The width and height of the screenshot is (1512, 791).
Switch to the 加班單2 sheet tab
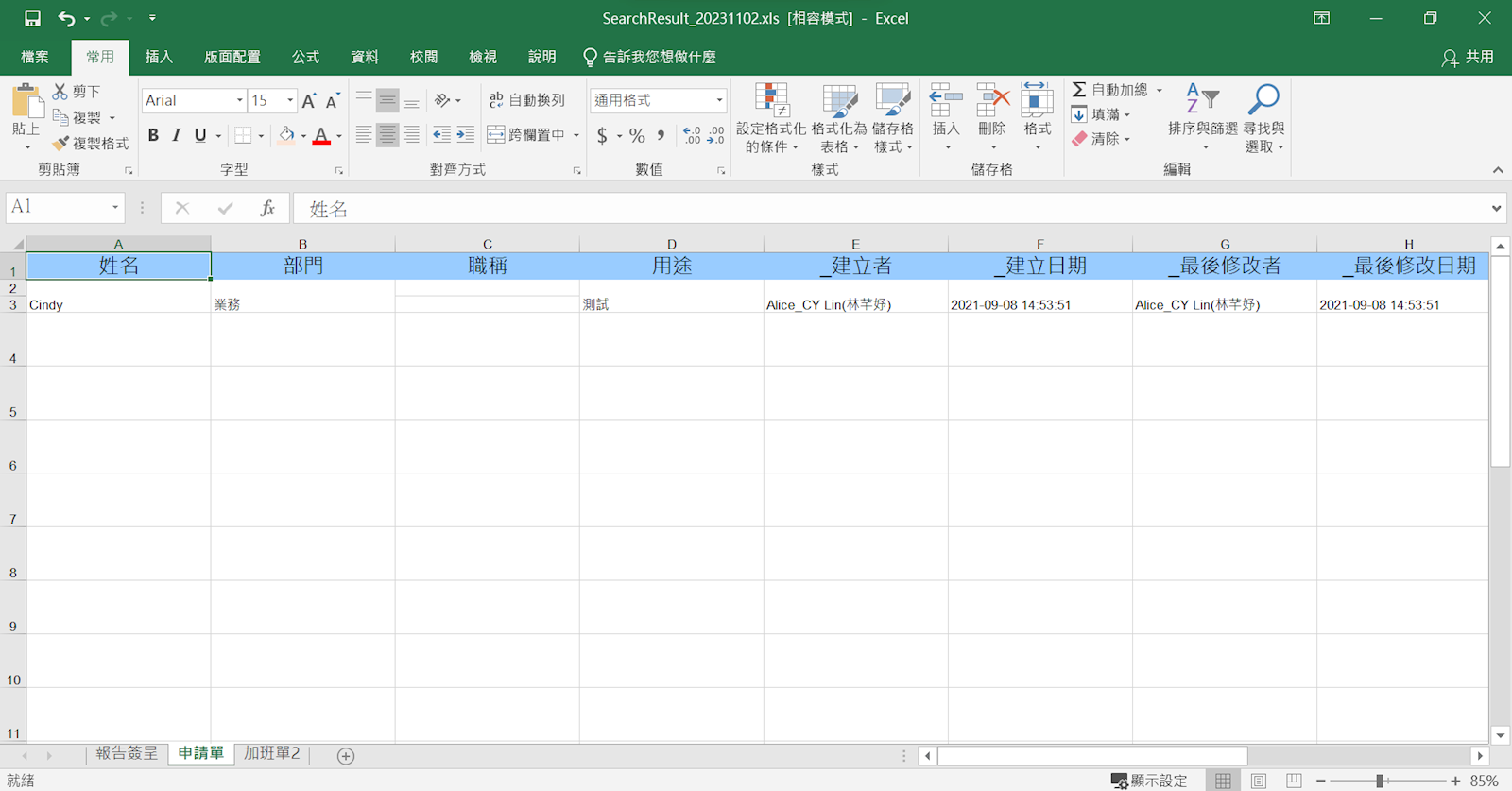[272, 753]
